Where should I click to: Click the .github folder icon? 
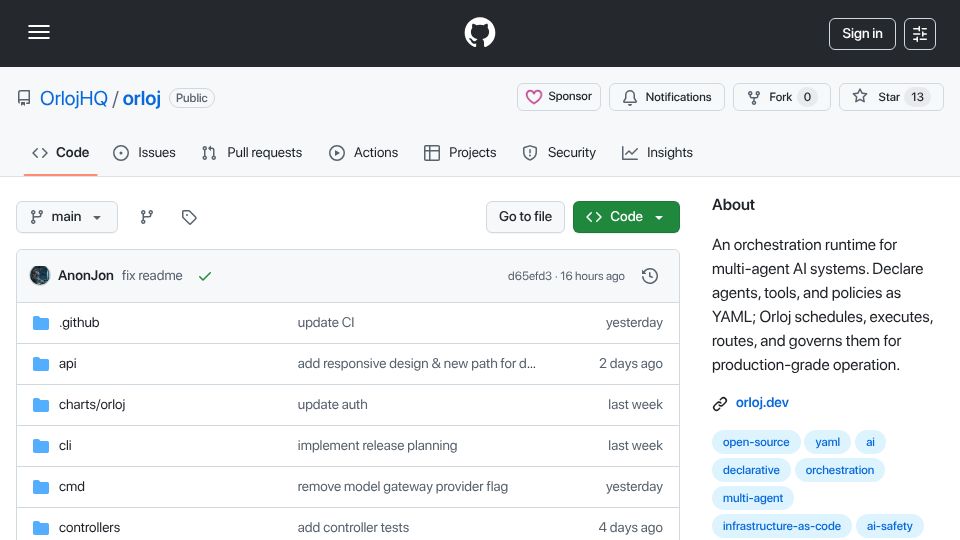click(x=41, y=323)
